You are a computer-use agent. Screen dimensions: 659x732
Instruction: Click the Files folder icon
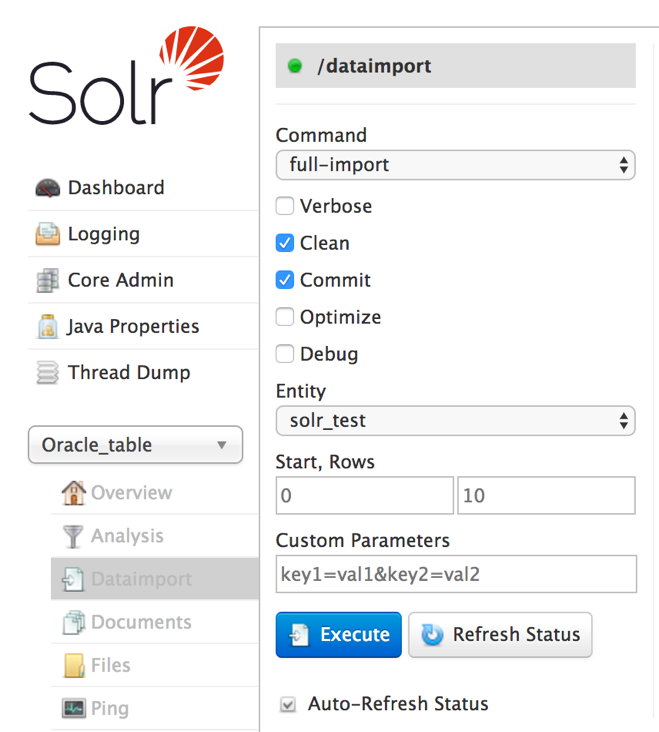73,666
